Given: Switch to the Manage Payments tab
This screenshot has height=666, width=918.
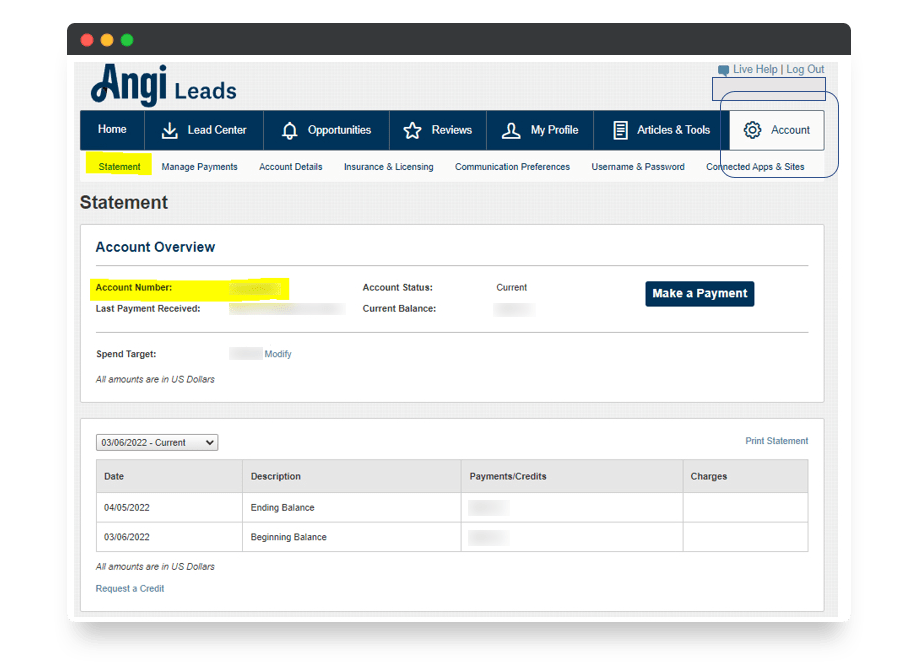Looking at the screenshot, I should pyautogui.click(x=199, y=166).
